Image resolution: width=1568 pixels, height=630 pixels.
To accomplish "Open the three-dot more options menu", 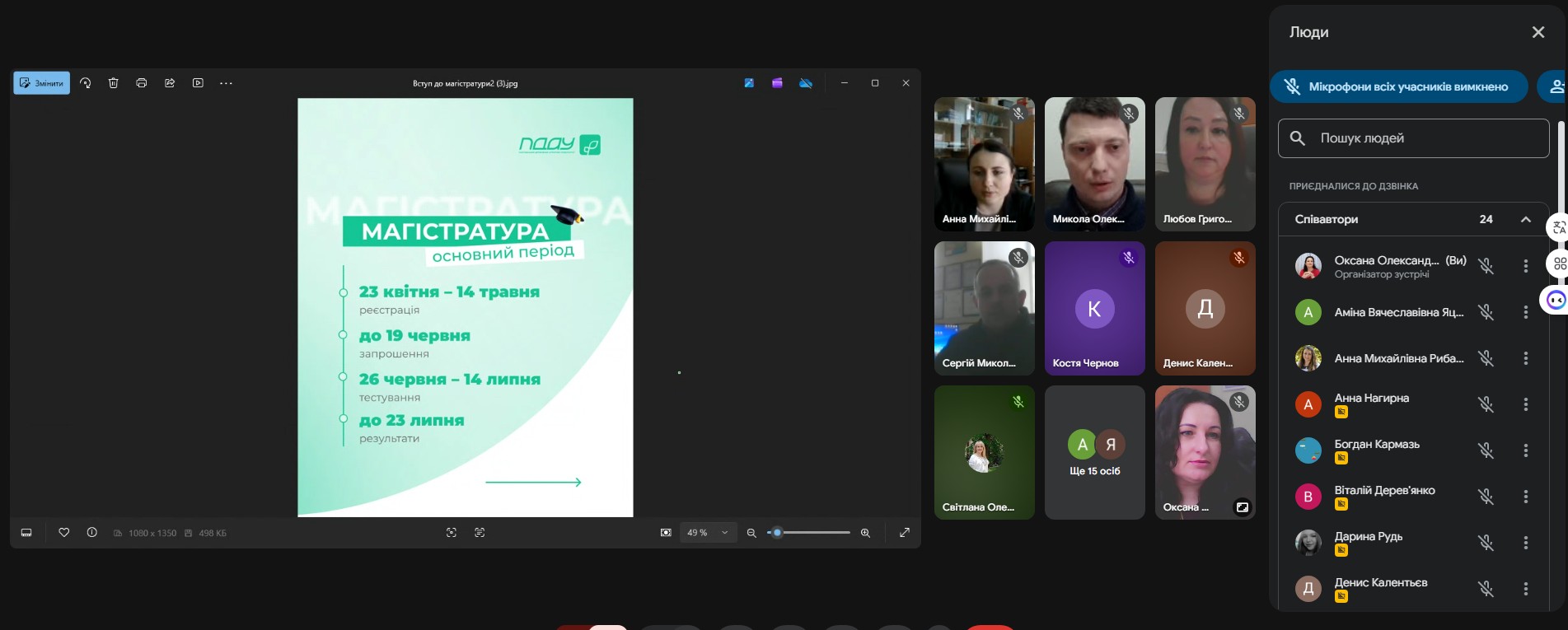I will 226,83.
